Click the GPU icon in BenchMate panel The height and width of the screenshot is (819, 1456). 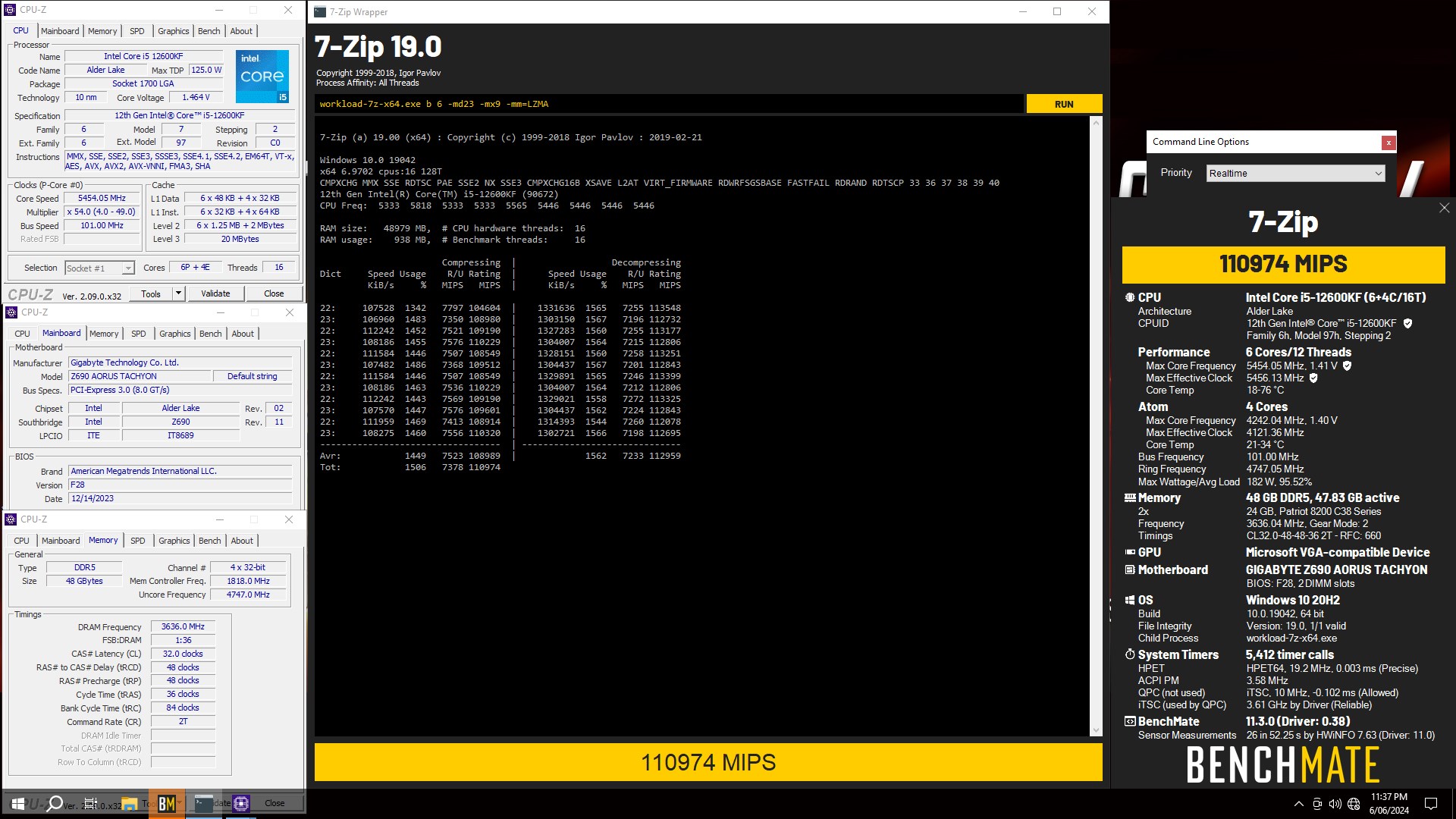[1130, 553]
